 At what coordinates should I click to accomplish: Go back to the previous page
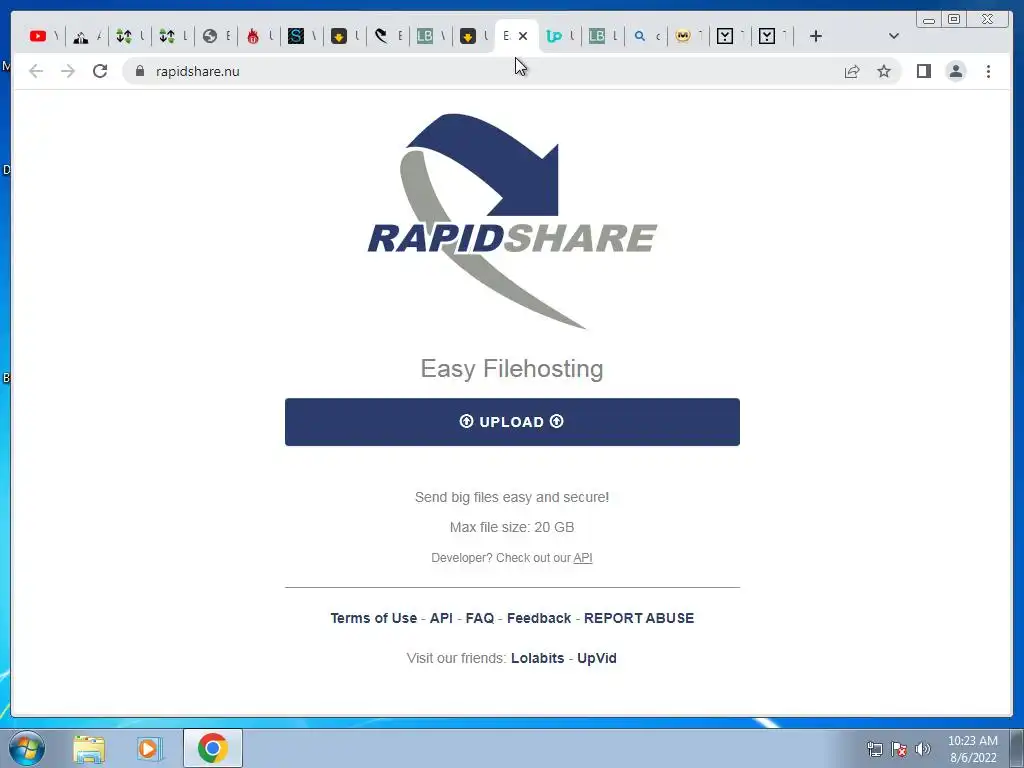pos(36,71)
